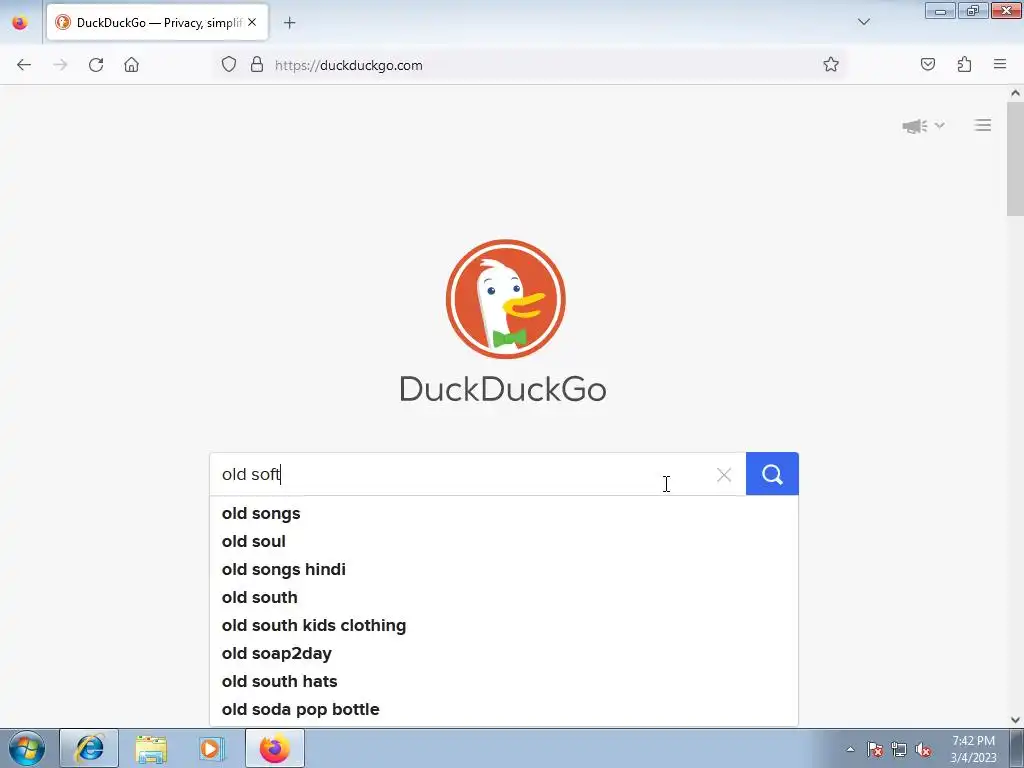Click the muted volume tray icon
The height and width of the screenshot is (768, 1024).
point(923,749)
